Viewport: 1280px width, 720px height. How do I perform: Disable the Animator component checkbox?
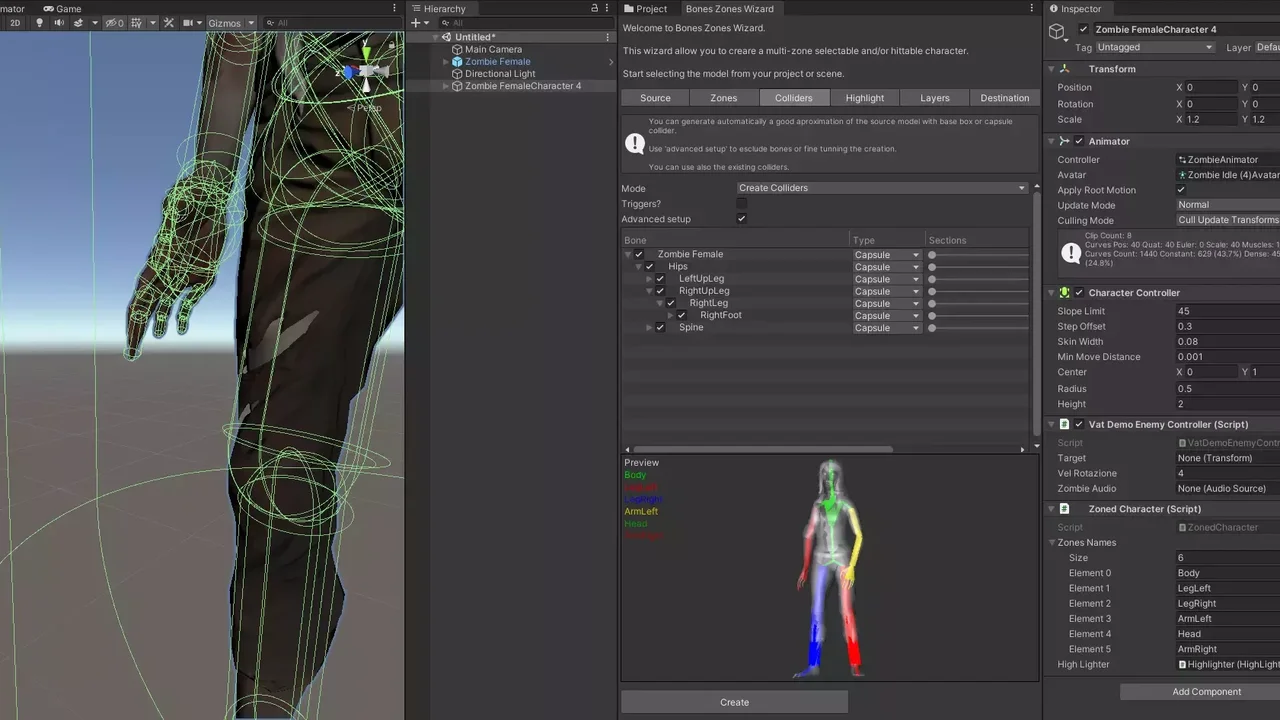[1079, 141]
